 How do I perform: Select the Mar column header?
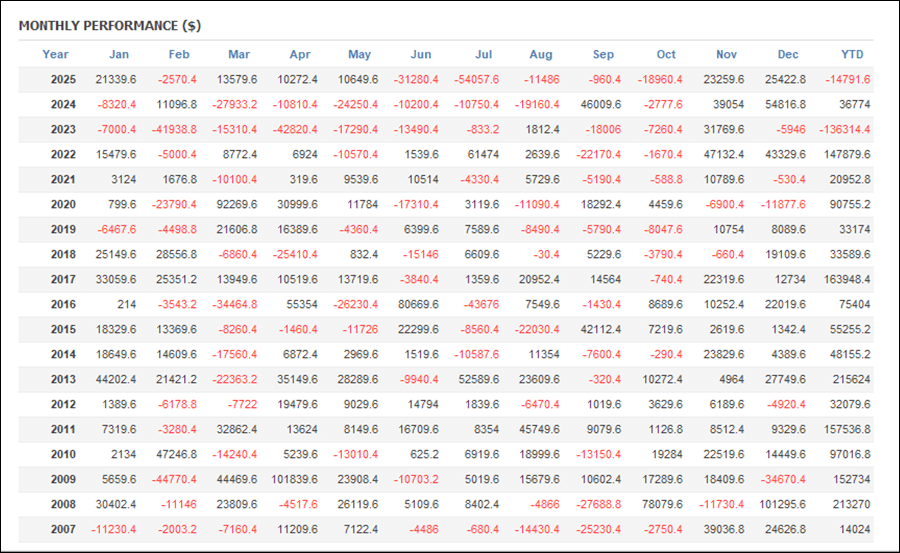pyautogui.click(x=239, y=54)
